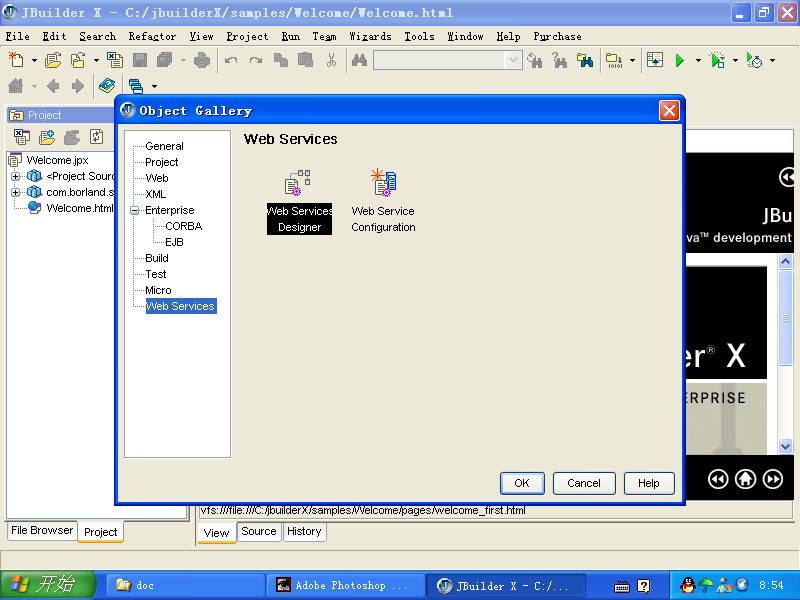Click the Print icon in toolbar

click(202, 61)
